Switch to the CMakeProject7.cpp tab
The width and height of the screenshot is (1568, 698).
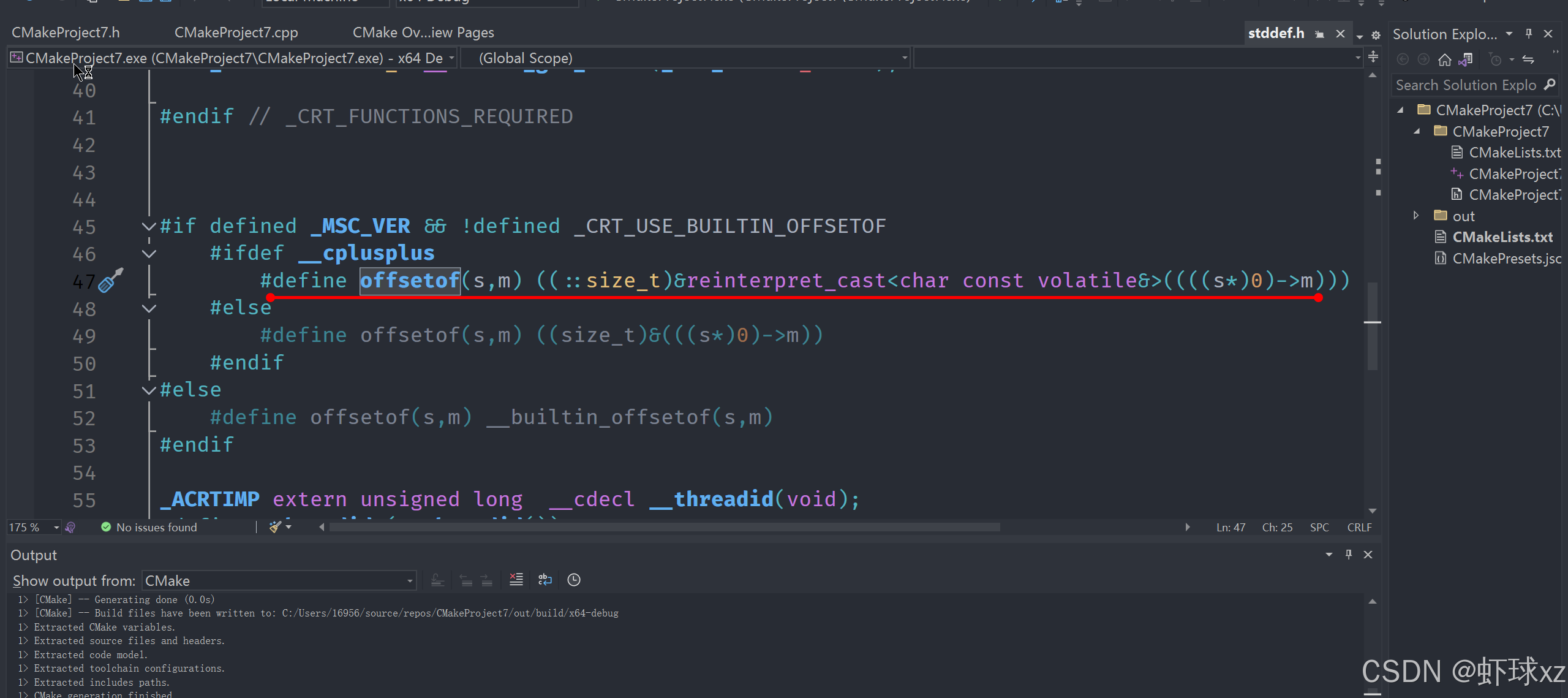coord(236,32)
